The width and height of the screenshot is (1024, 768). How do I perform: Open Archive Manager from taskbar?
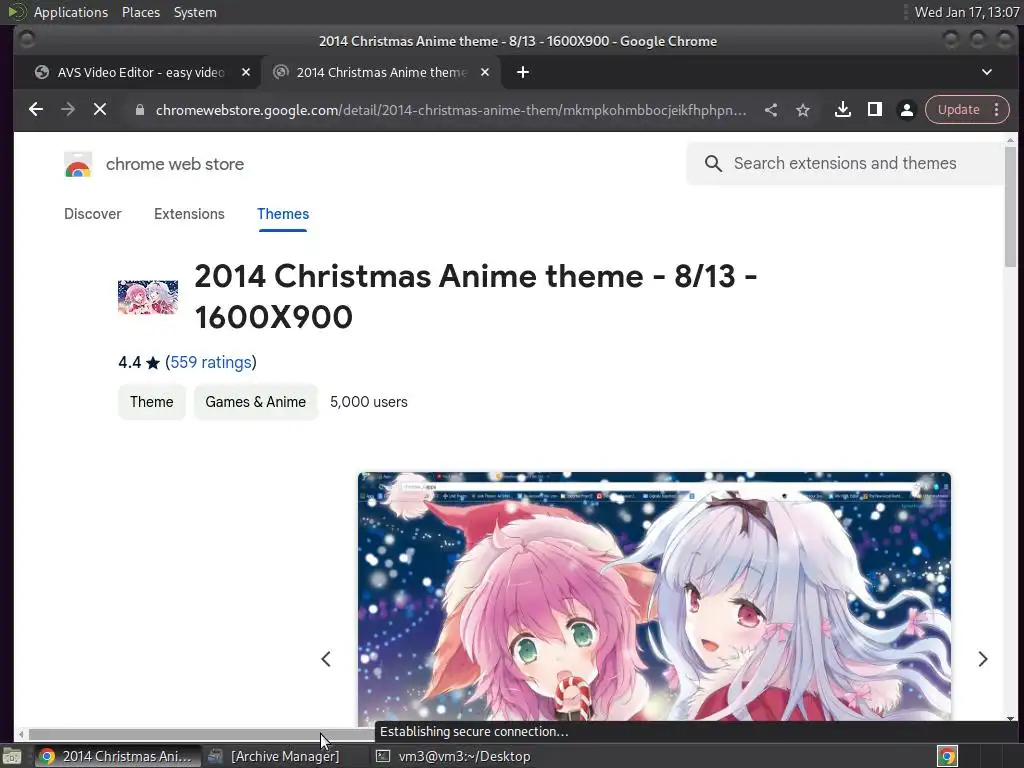pos(274,756)
